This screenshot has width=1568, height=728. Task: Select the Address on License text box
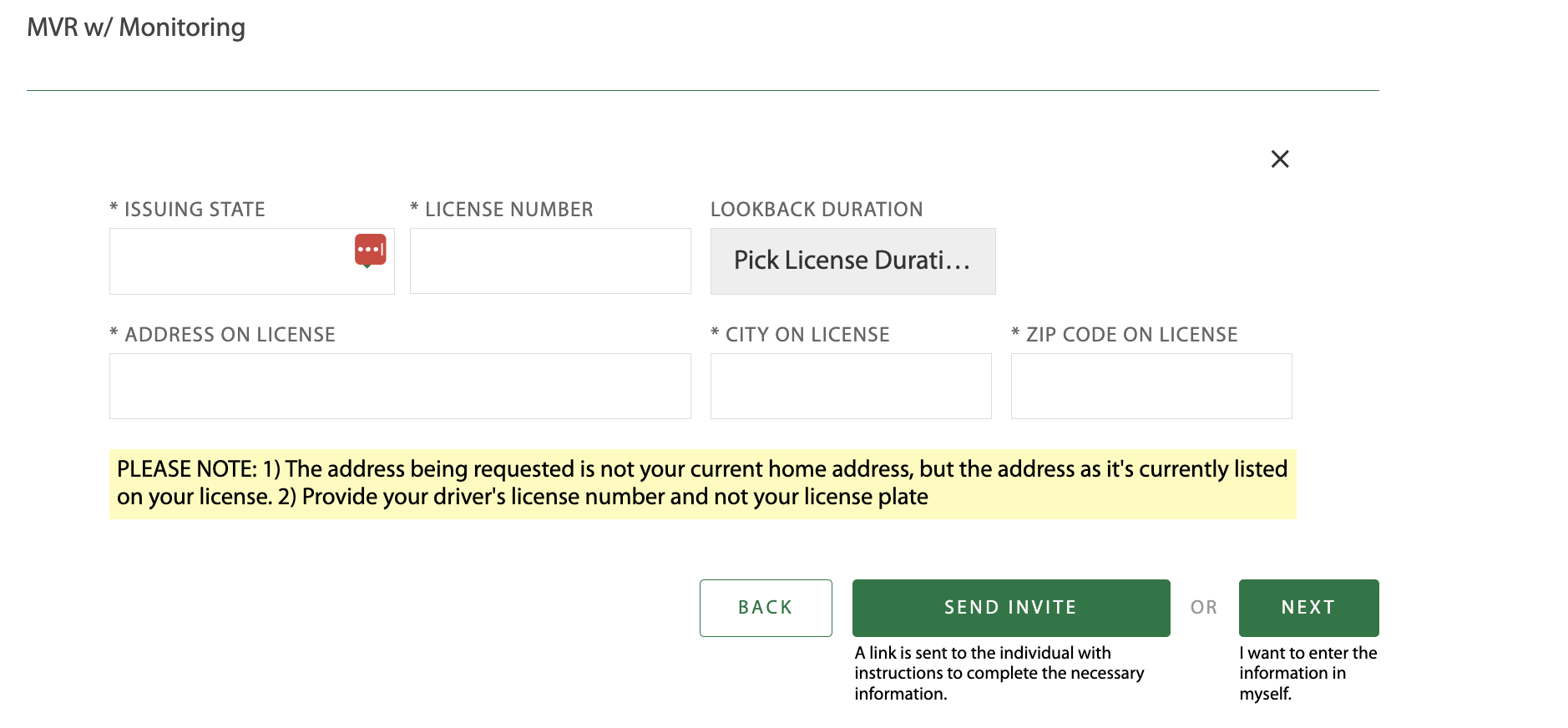point(400,386)
